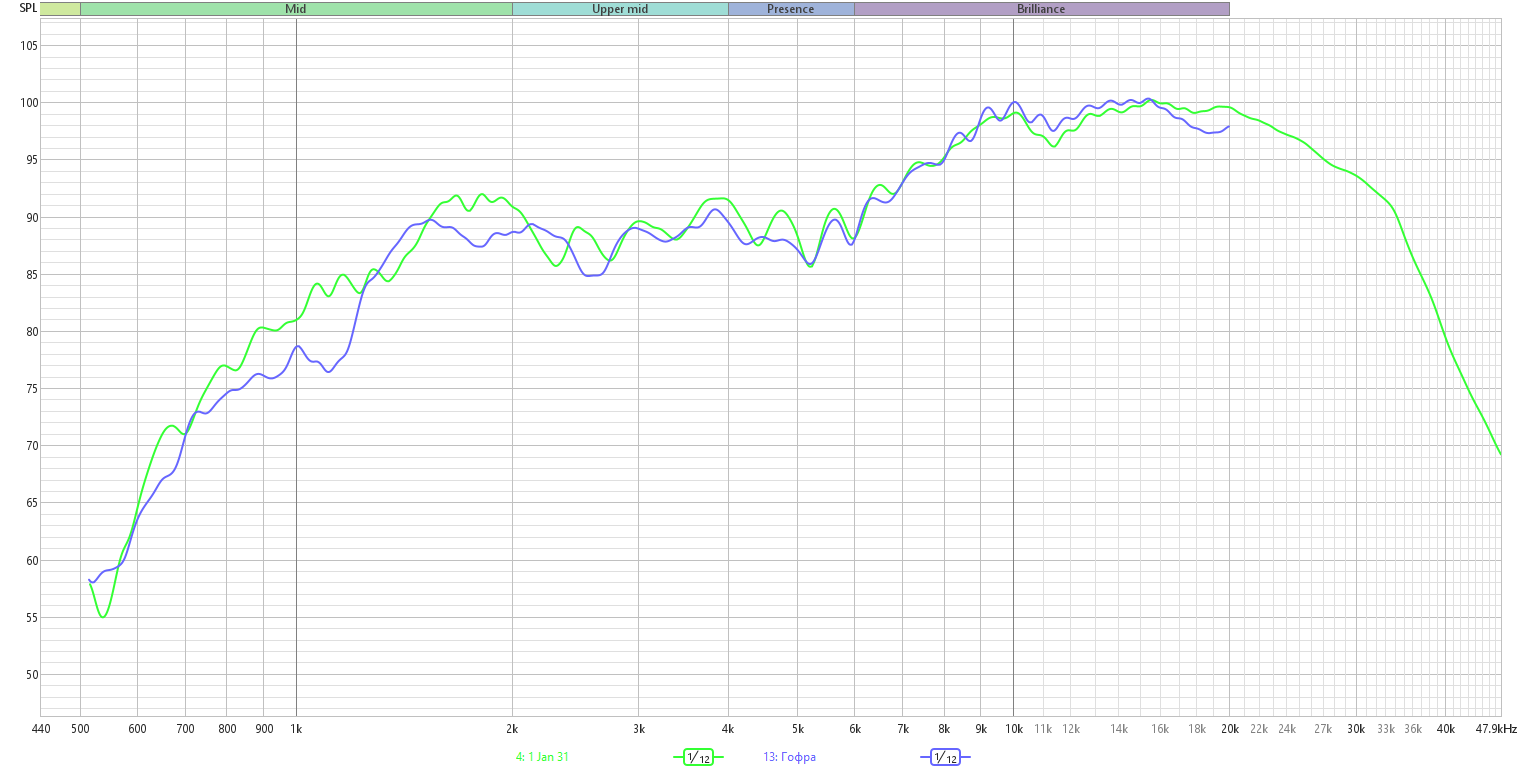Click the 50 dB level label
Image resolution: width=1521 pixels, height=768 pixels.
click(30, 674)
